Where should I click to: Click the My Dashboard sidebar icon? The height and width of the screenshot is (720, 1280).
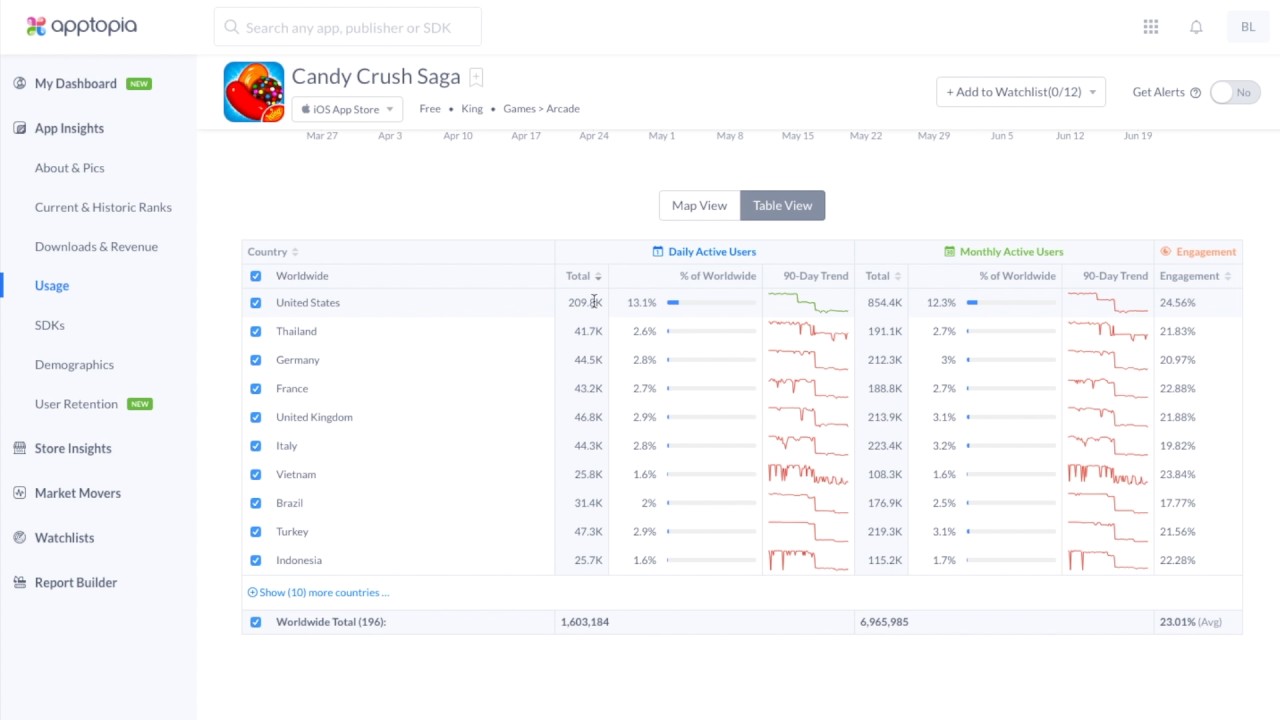point(20,83)
